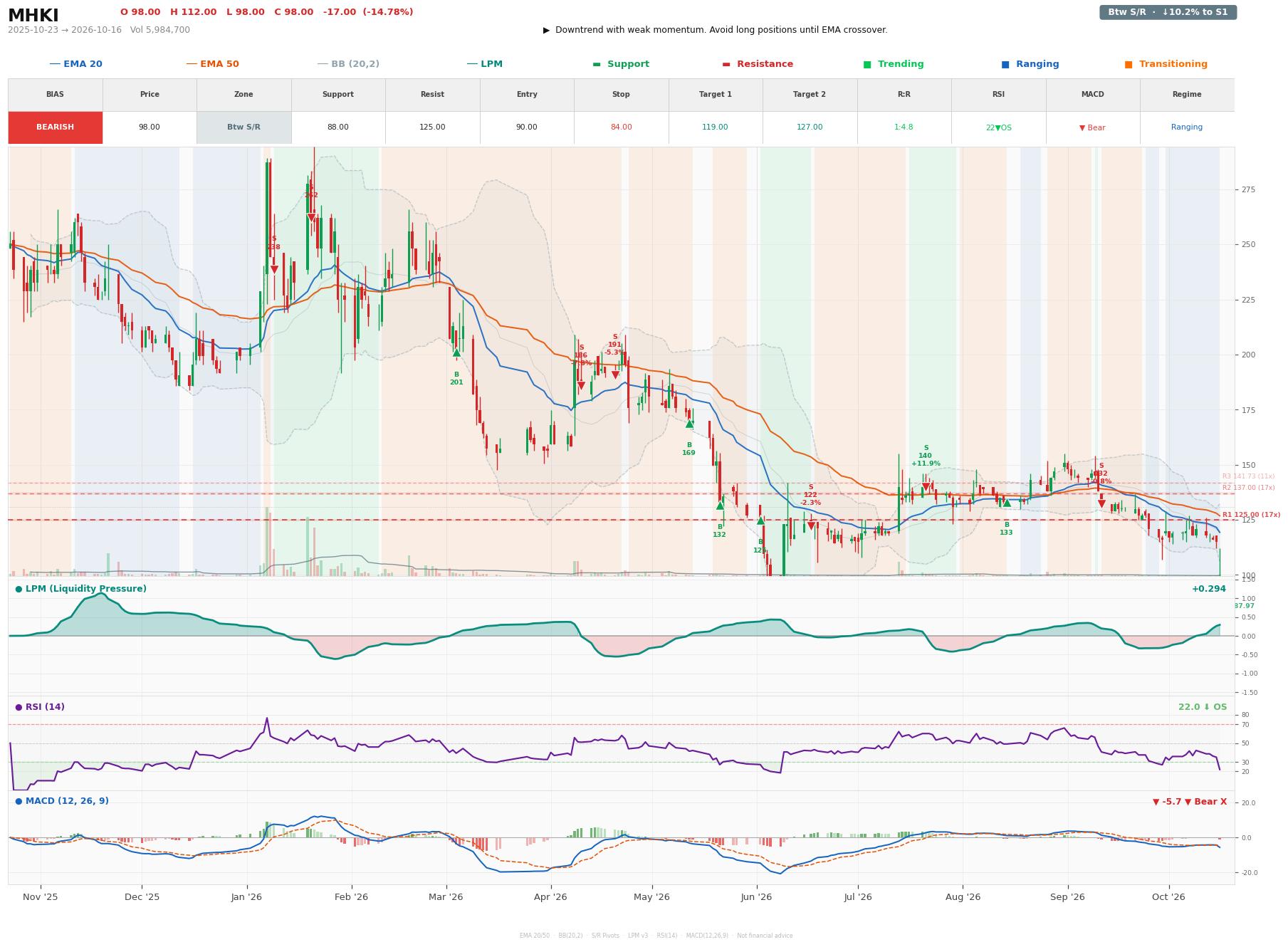
Task: Click the Mar '26 date axis label
Action: click(x=446, y=897)
